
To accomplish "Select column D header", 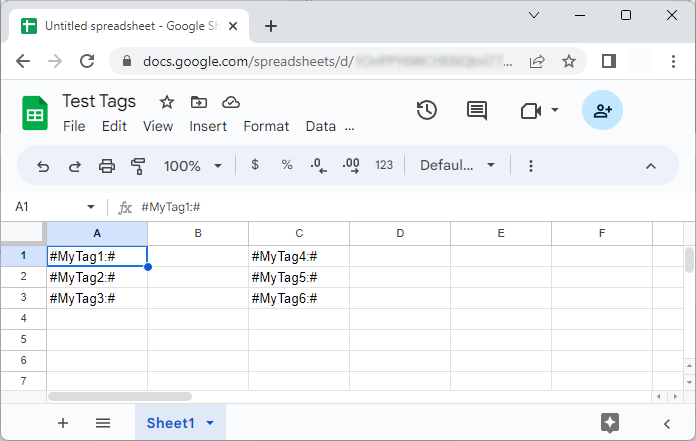I will (400, 233).
